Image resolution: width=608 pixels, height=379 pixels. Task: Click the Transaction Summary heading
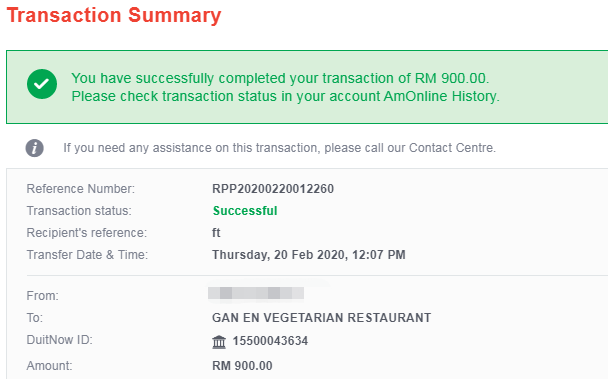114,16
